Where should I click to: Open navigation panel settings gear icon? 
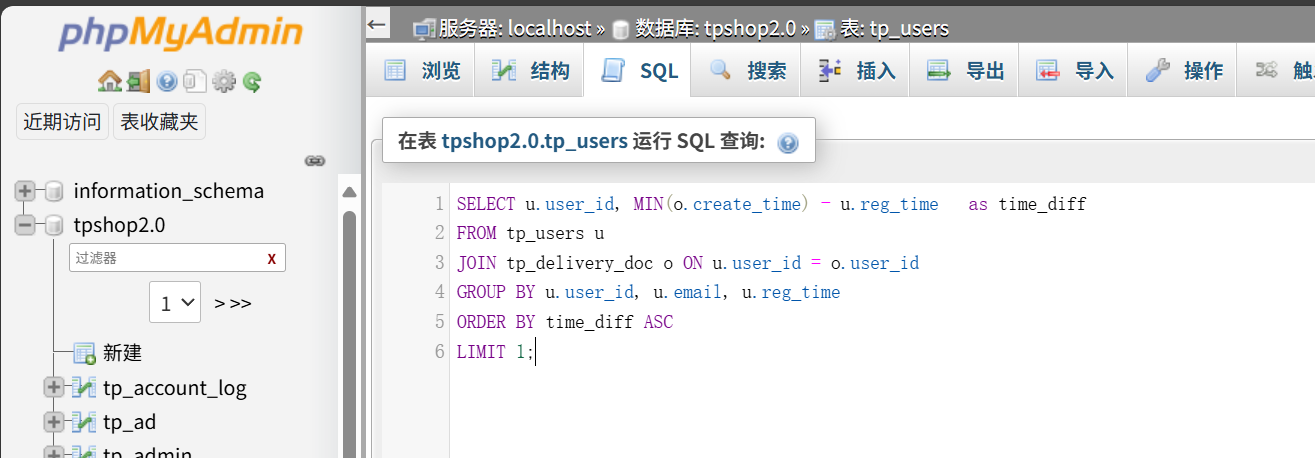pyautogui.click(x=223, y=81)
